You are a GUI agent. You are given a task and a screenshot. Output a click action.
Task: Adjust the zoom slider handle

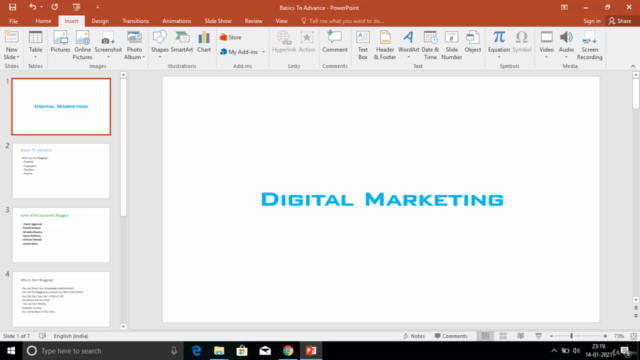[571, 336]
